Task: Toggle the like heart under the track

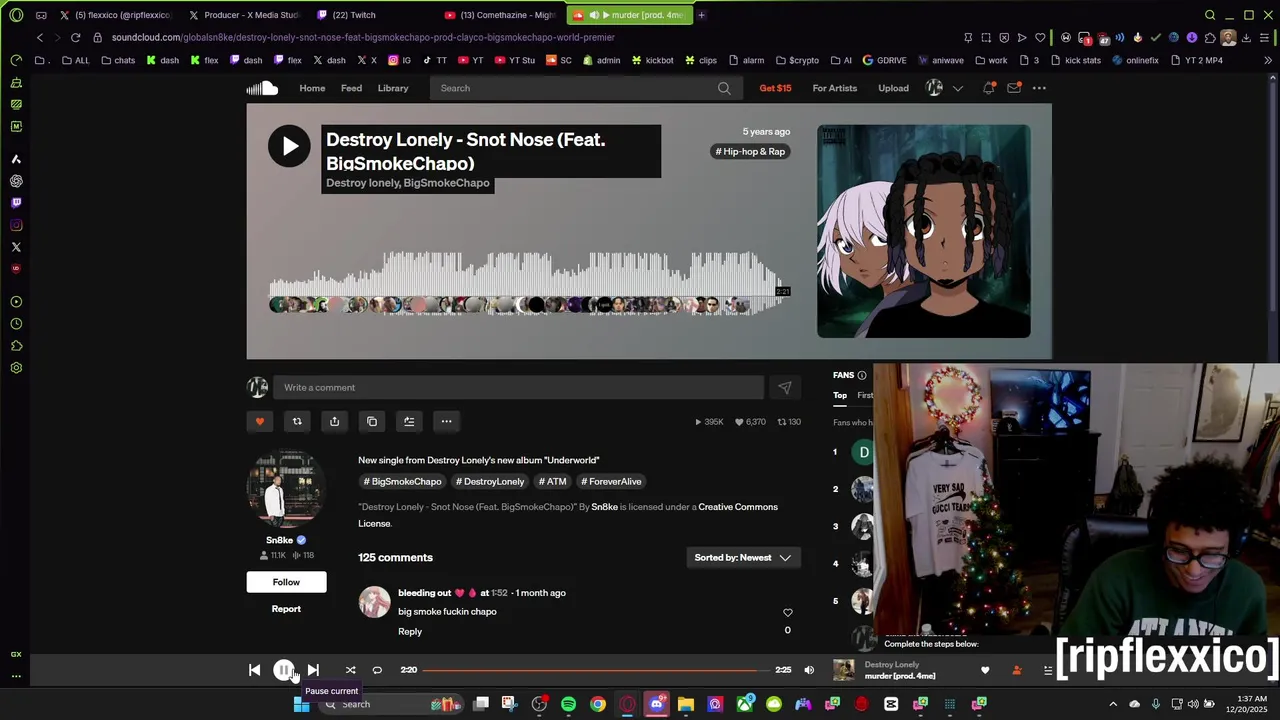Action: click(x=260, y=422)
